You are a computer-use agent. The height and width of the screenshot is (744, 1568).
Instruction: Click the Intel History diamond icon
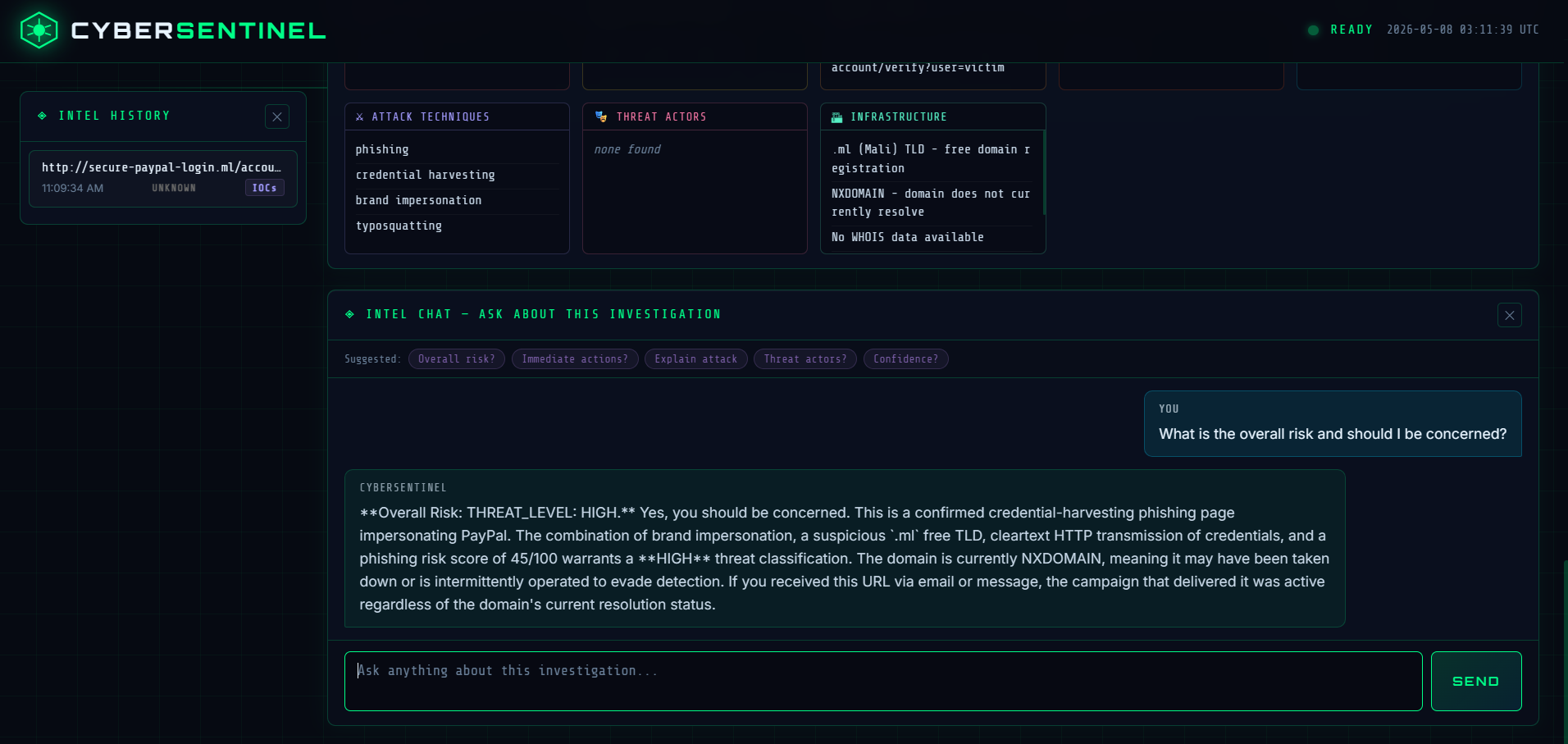coord(43,116)
